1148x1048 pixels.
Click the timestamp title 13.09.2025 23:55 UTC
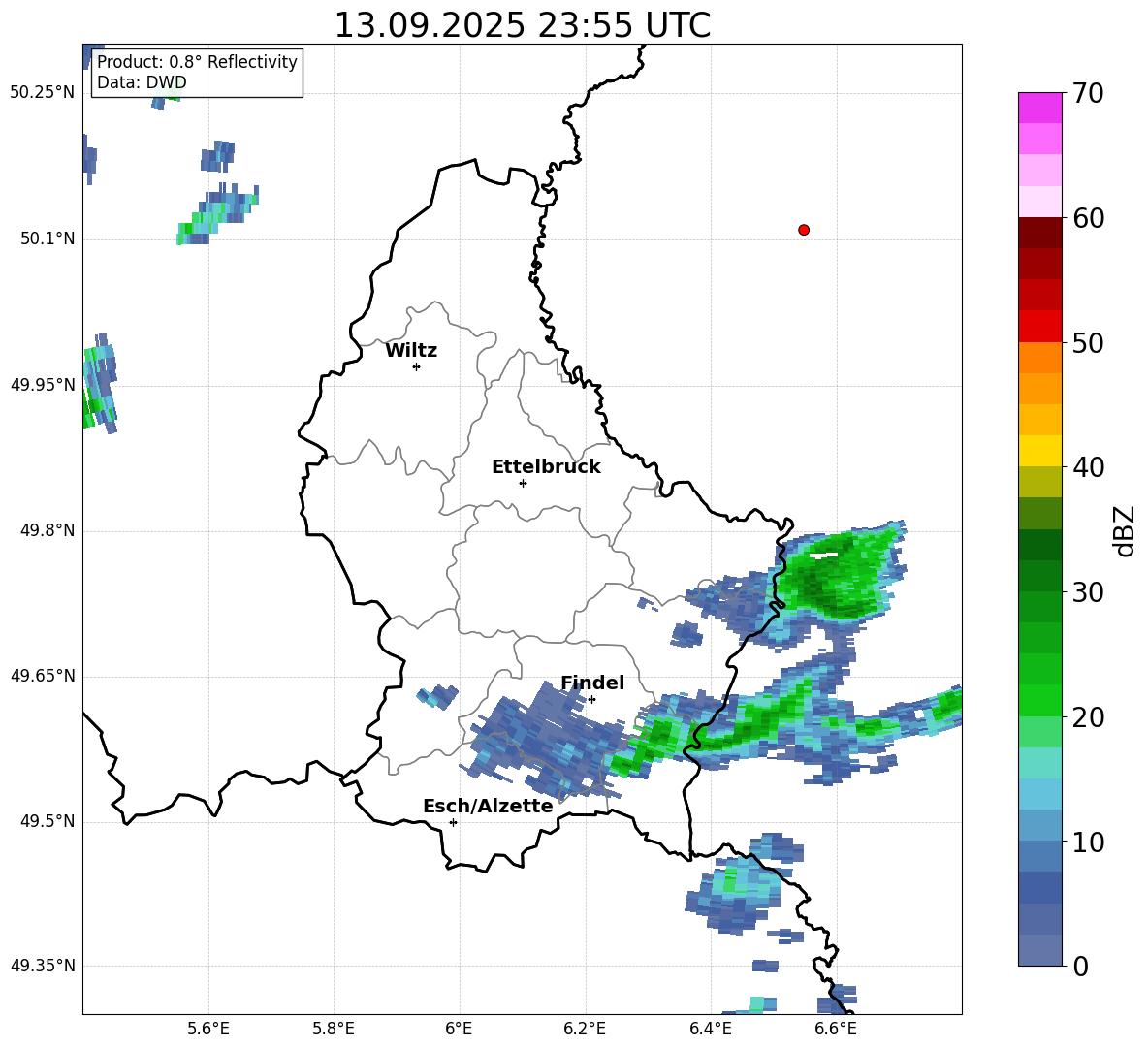pyautogui.click(x=522, y=25)
